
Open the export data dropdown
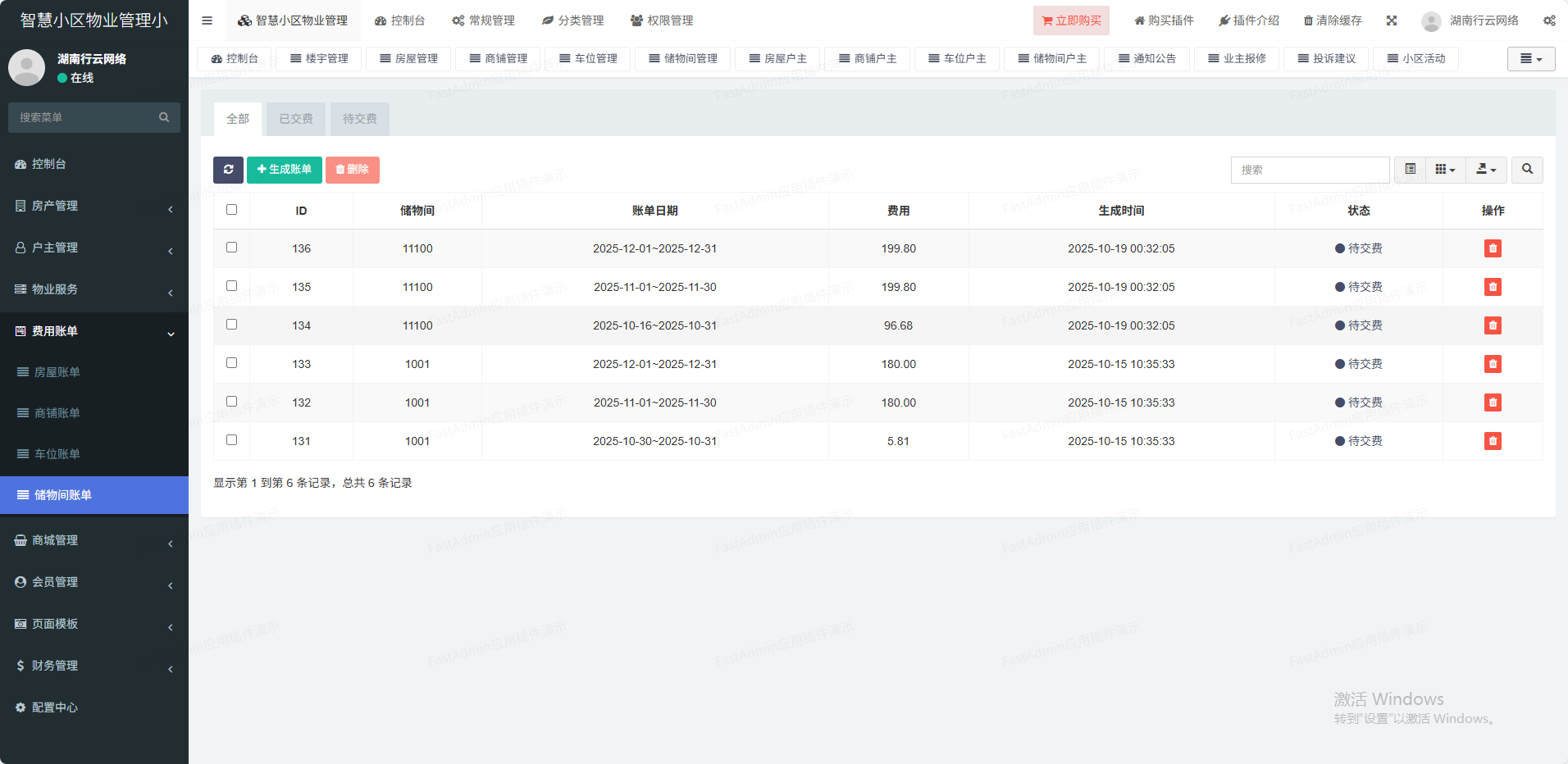tap(1486, 170)
